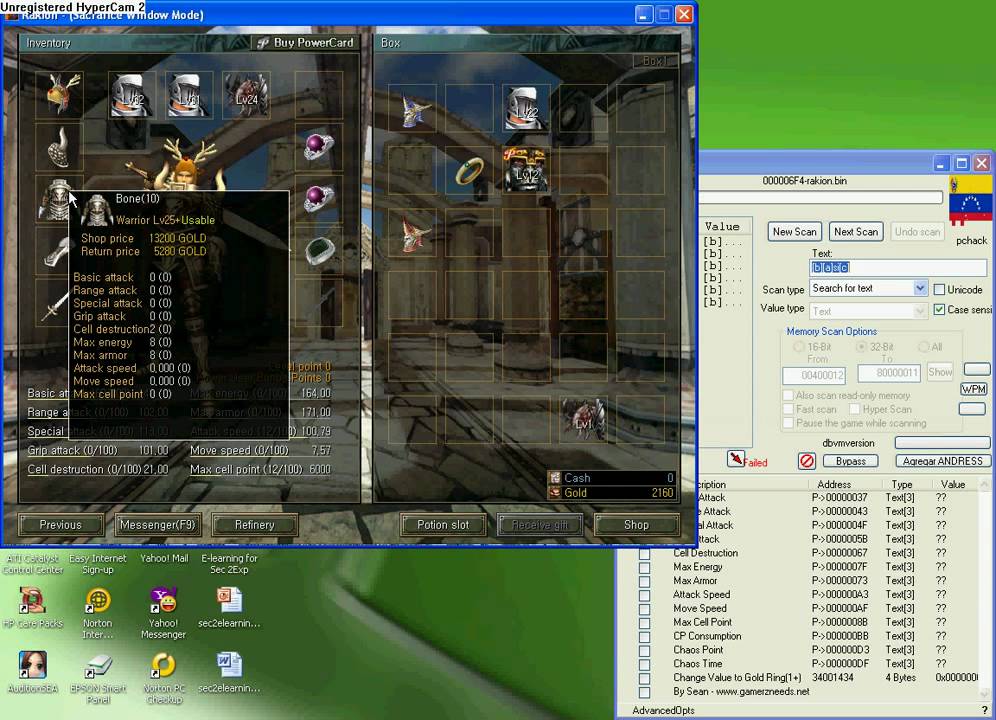Click the Previous button
The width and height of the screenshot is (996, 720).
click(60, 525)
